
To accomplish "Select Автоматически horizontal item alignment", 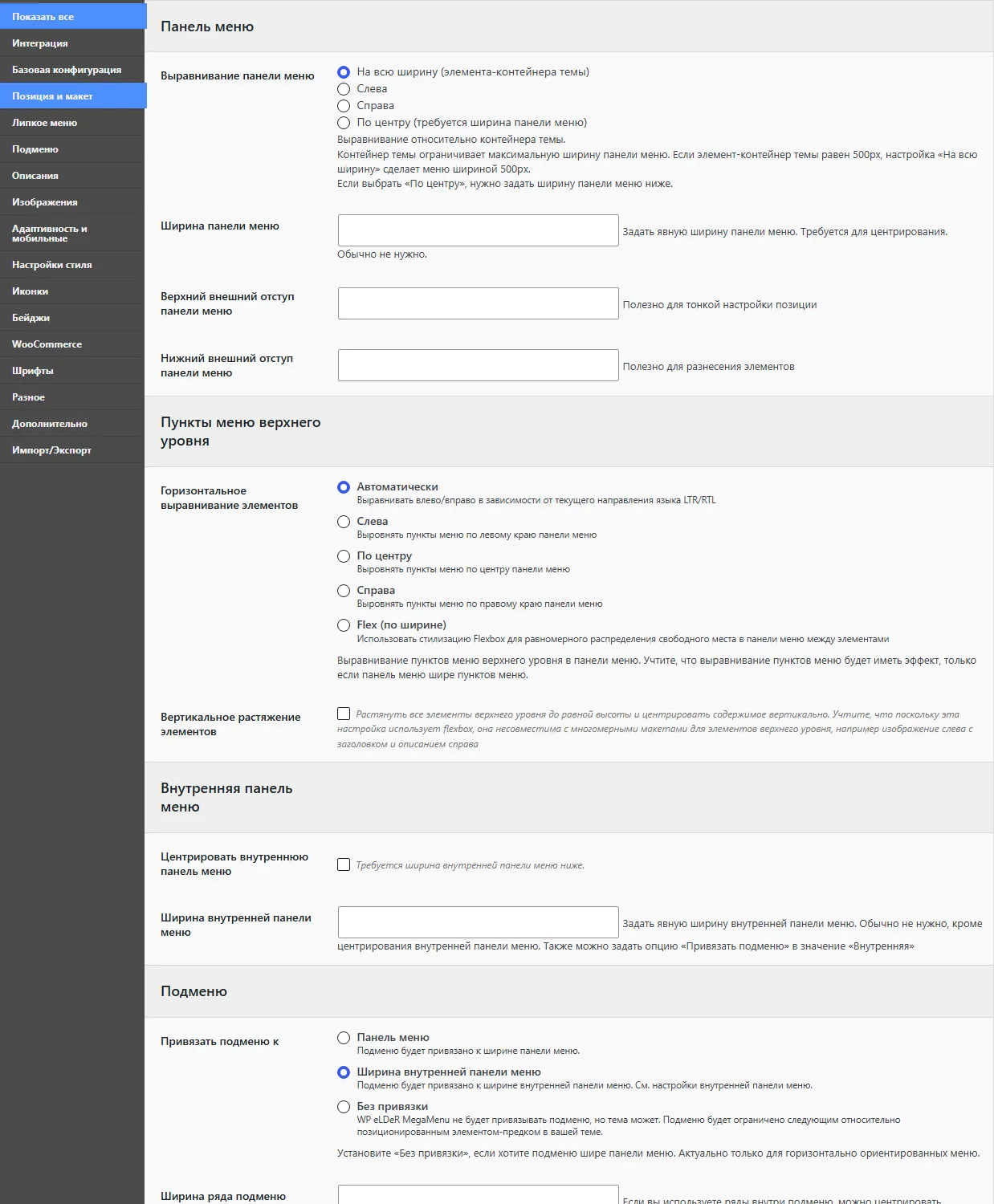I will 344,487.
